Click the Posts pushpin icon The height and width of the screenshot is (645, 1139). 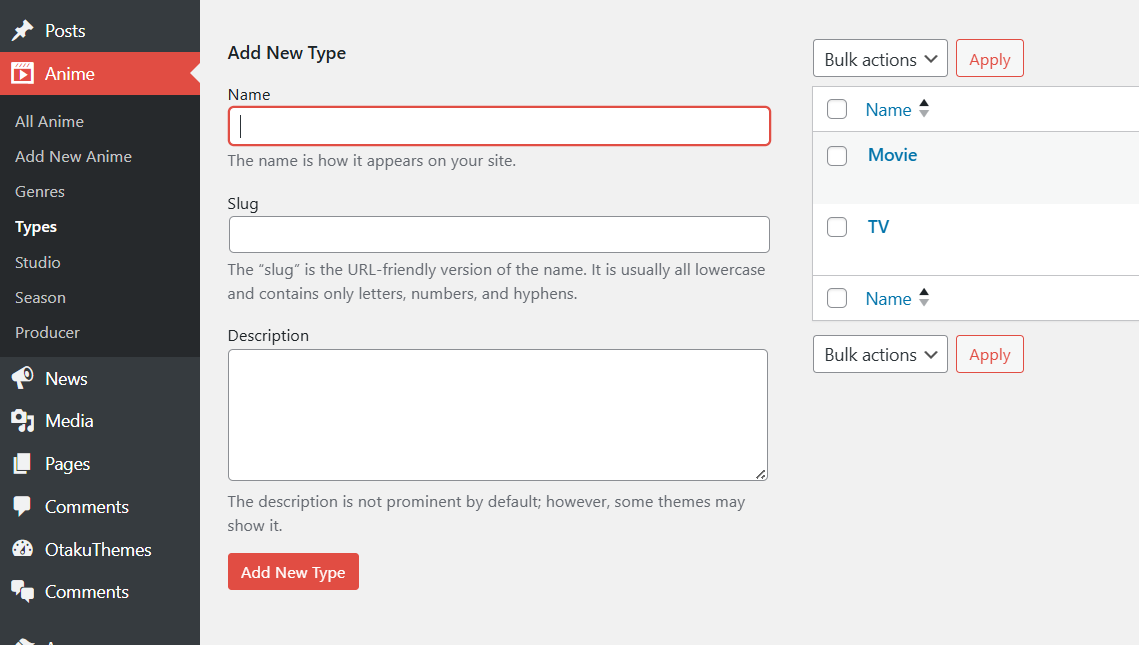tap(22, 31)
